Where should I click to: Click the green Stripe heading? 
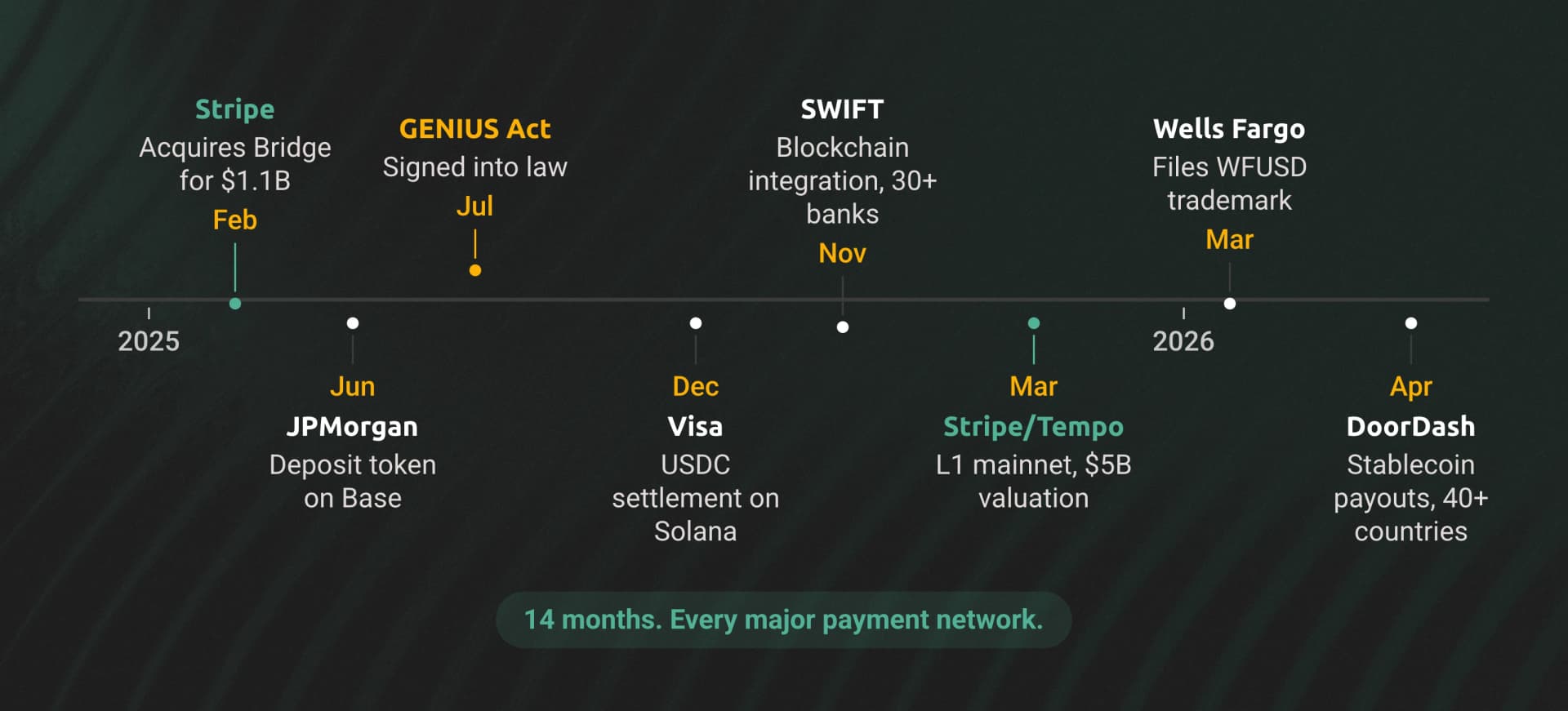[x=235, y=109]
